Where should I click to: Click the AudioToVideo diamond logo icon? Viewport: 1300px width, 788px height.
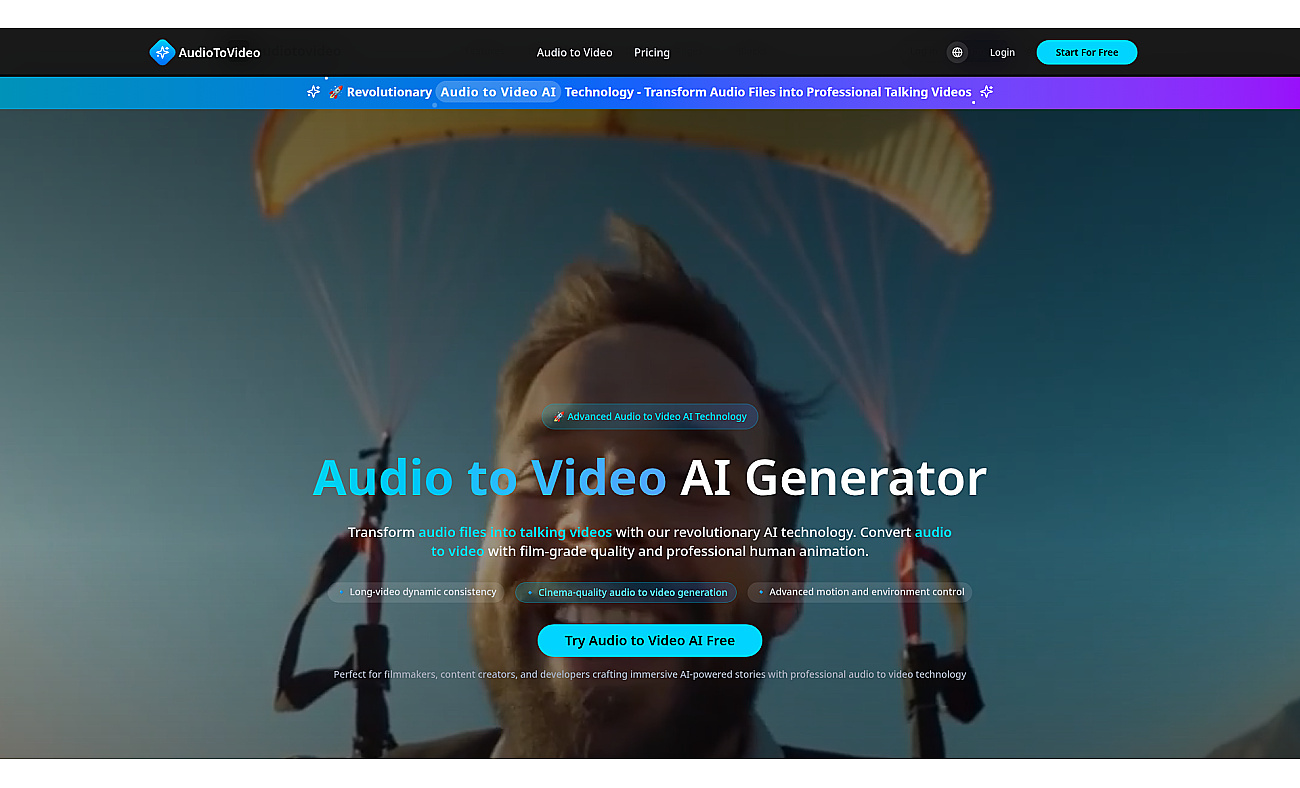coord(162,53)
